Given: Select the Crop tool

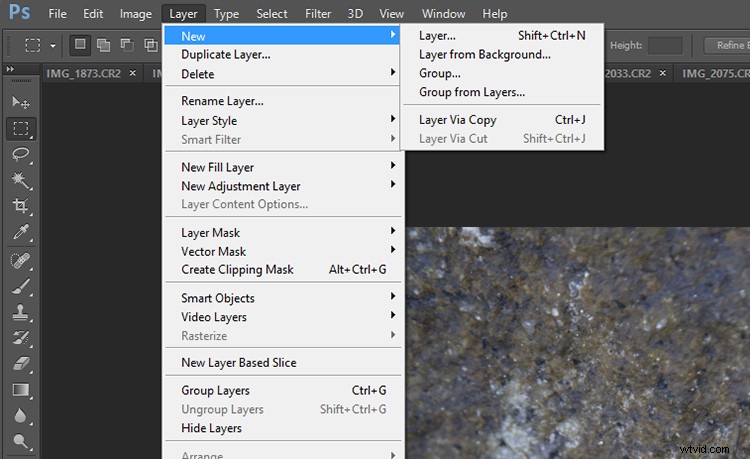Looking at the screenshot, I should pyautogui.click(x=21, y=206).
